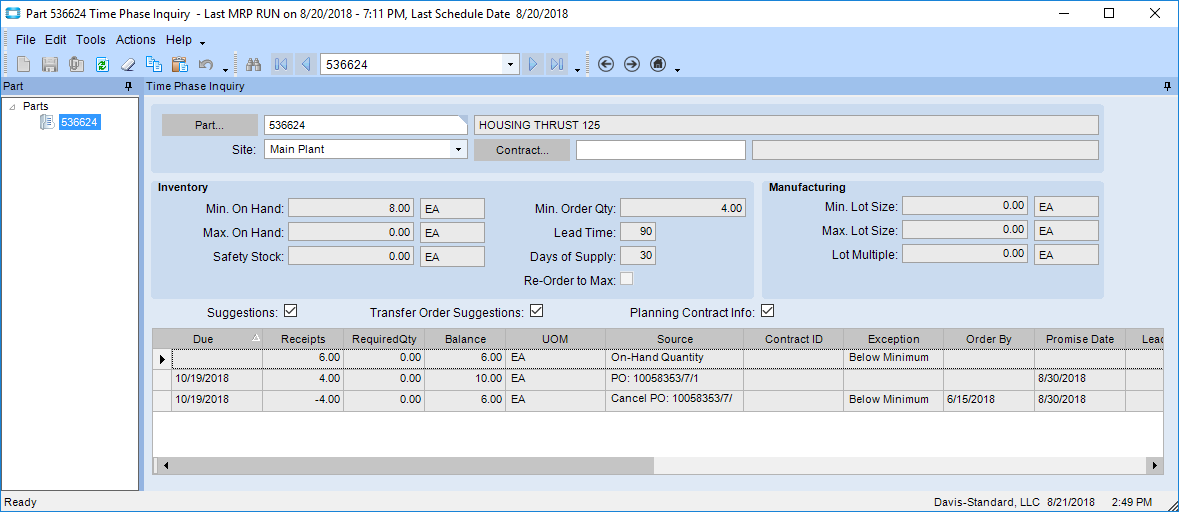Open the part number navigation dropdown
Viewport: 1179px width, 512px height.
[x=511, y=65]
